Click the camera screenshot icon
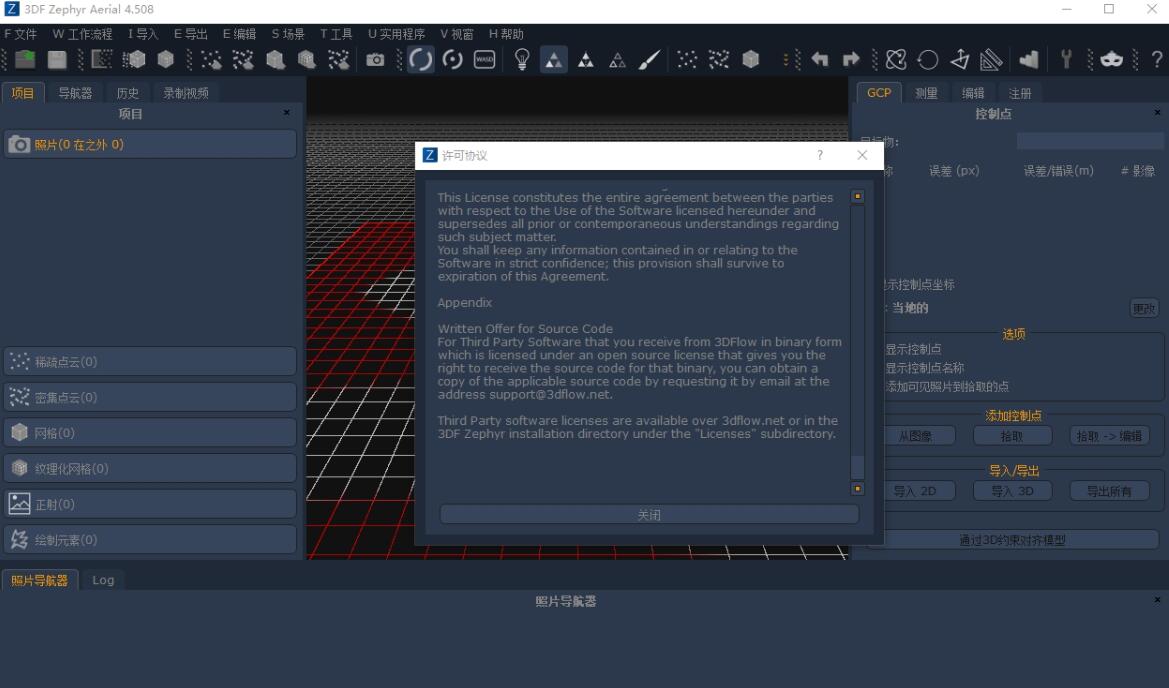1169x688 pixels. [x=375, y=60]
